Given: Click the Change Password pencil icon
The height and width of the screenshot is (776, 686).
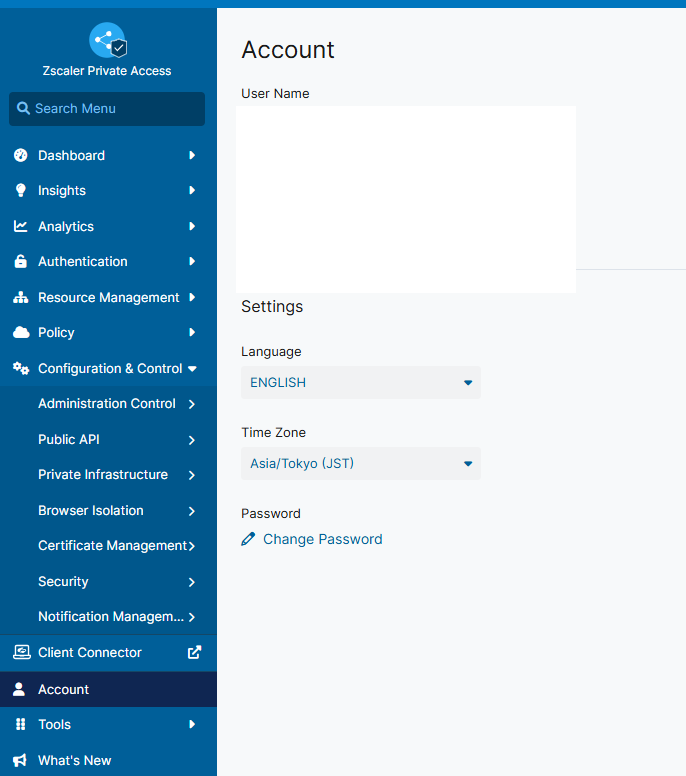Looking at the screenshot, I should (x=248, y=539).
